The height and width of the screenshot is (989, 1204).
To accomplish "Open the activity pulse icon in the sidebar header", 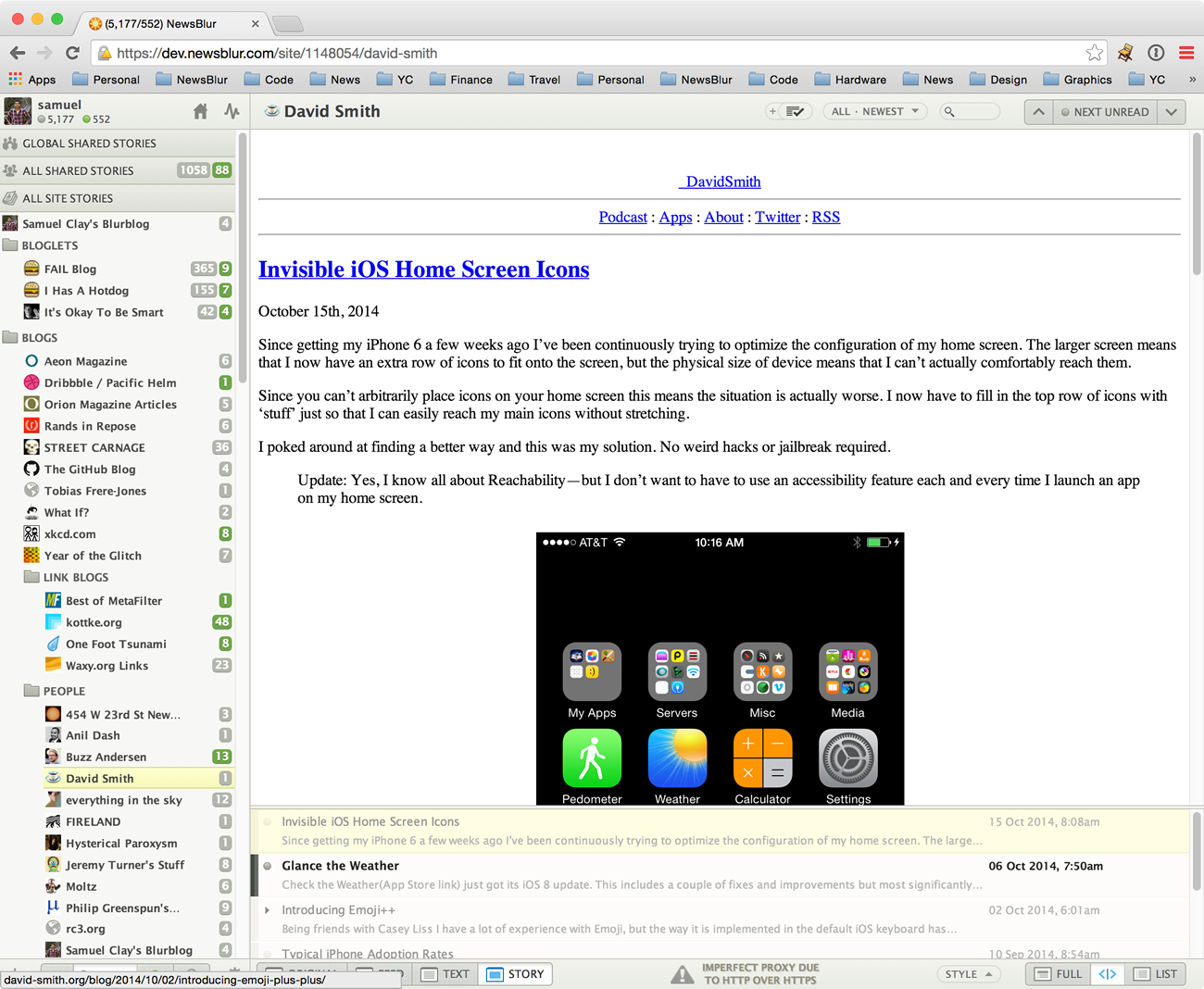I will [x=232, y=111].
